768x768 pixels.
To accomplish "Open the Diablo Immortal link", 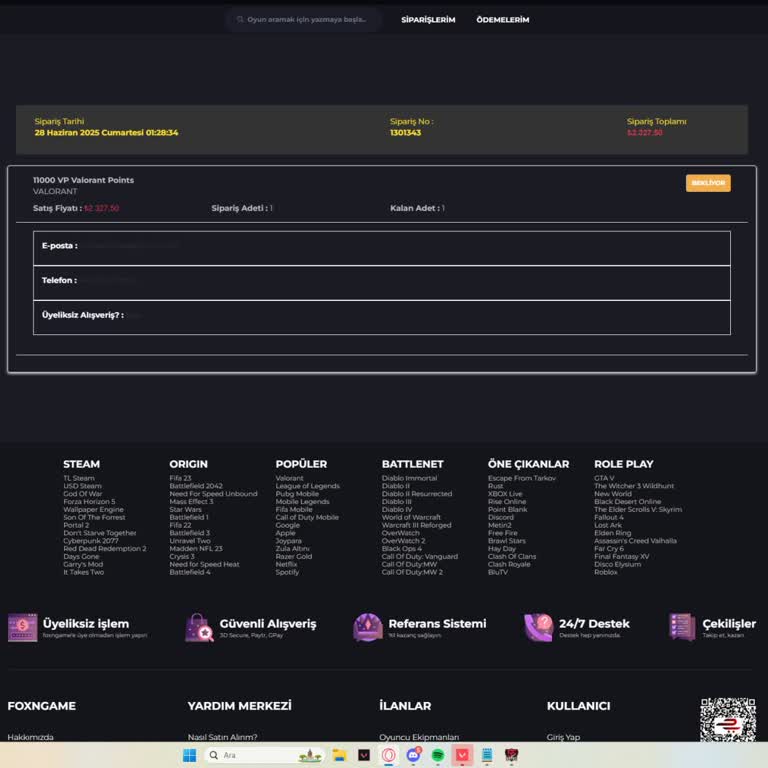I will [409, 478].
